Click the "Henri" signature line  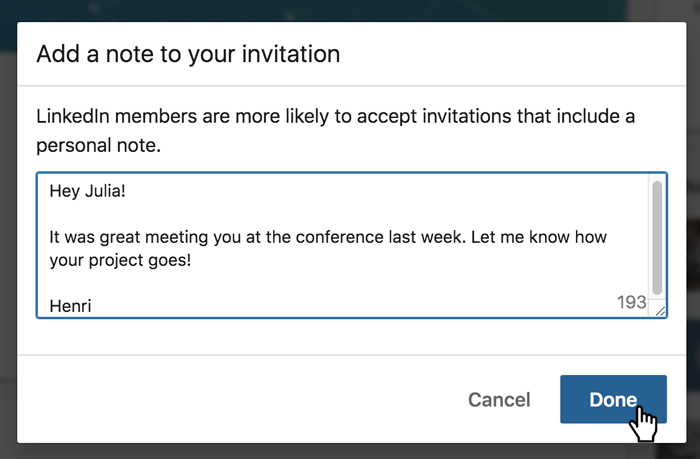[x=70, y=306]
